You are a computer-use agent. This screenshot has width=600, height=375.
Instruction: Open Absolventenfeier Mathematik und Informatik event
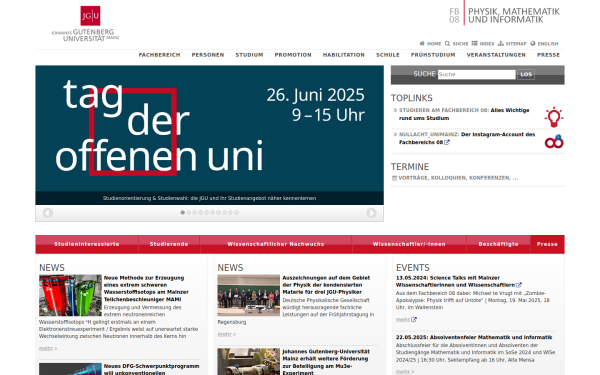click(474, 338)
